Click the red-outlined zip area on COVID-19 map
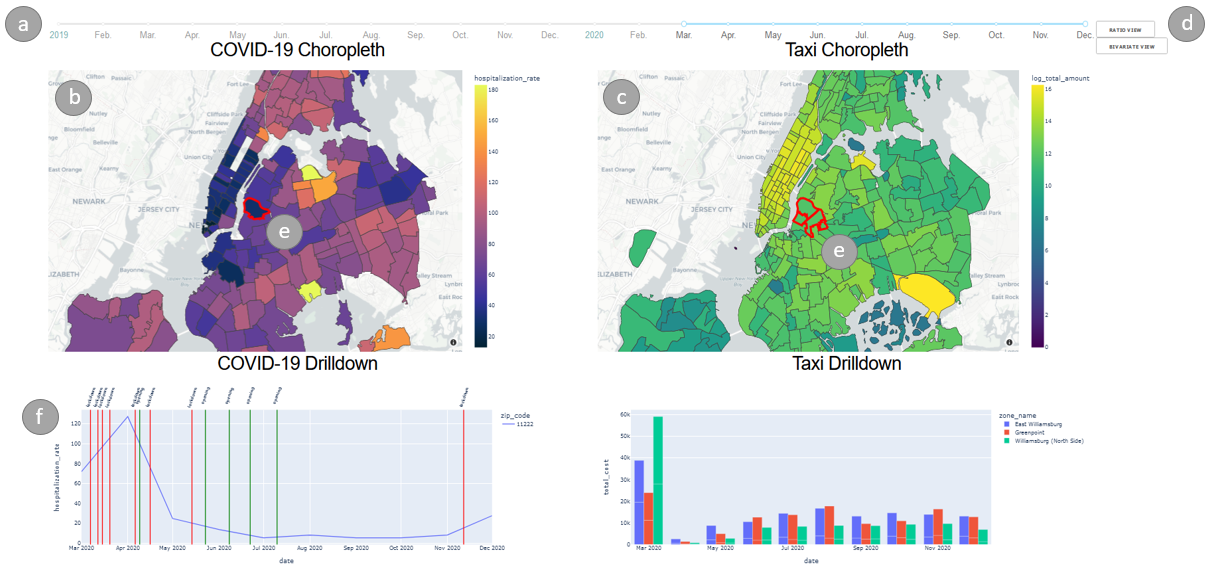The image size is (1212, 569). [257, 208]
